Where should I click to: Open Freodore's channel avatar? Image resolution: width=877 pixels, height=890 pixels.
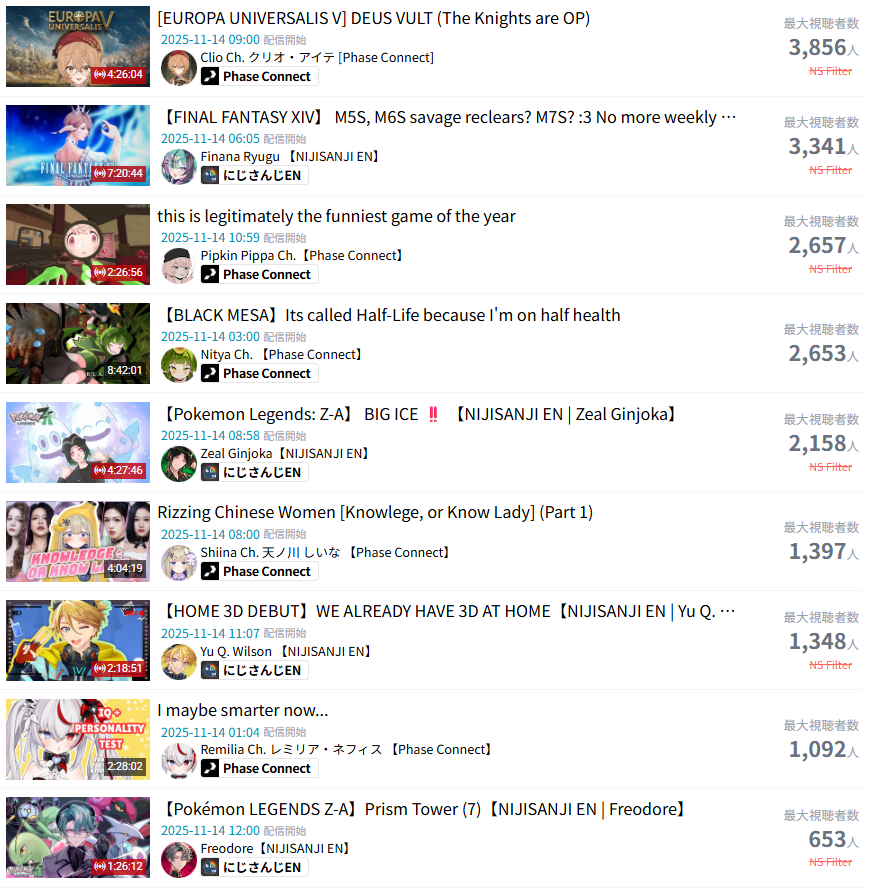pyautogui.click(x=179, y=859)
